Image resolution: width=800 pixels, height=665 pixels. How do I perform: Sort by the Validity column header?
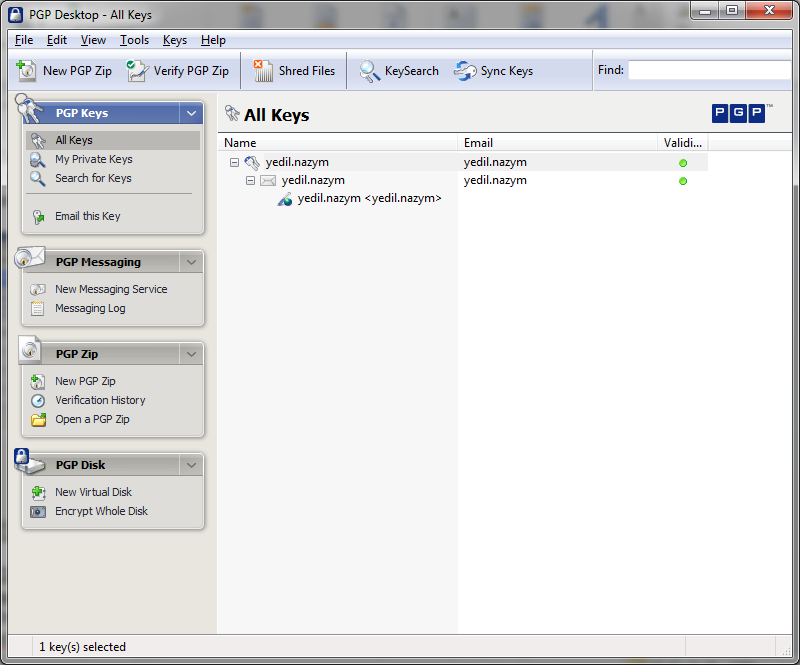pyautogui.click(x=683, y=143)
